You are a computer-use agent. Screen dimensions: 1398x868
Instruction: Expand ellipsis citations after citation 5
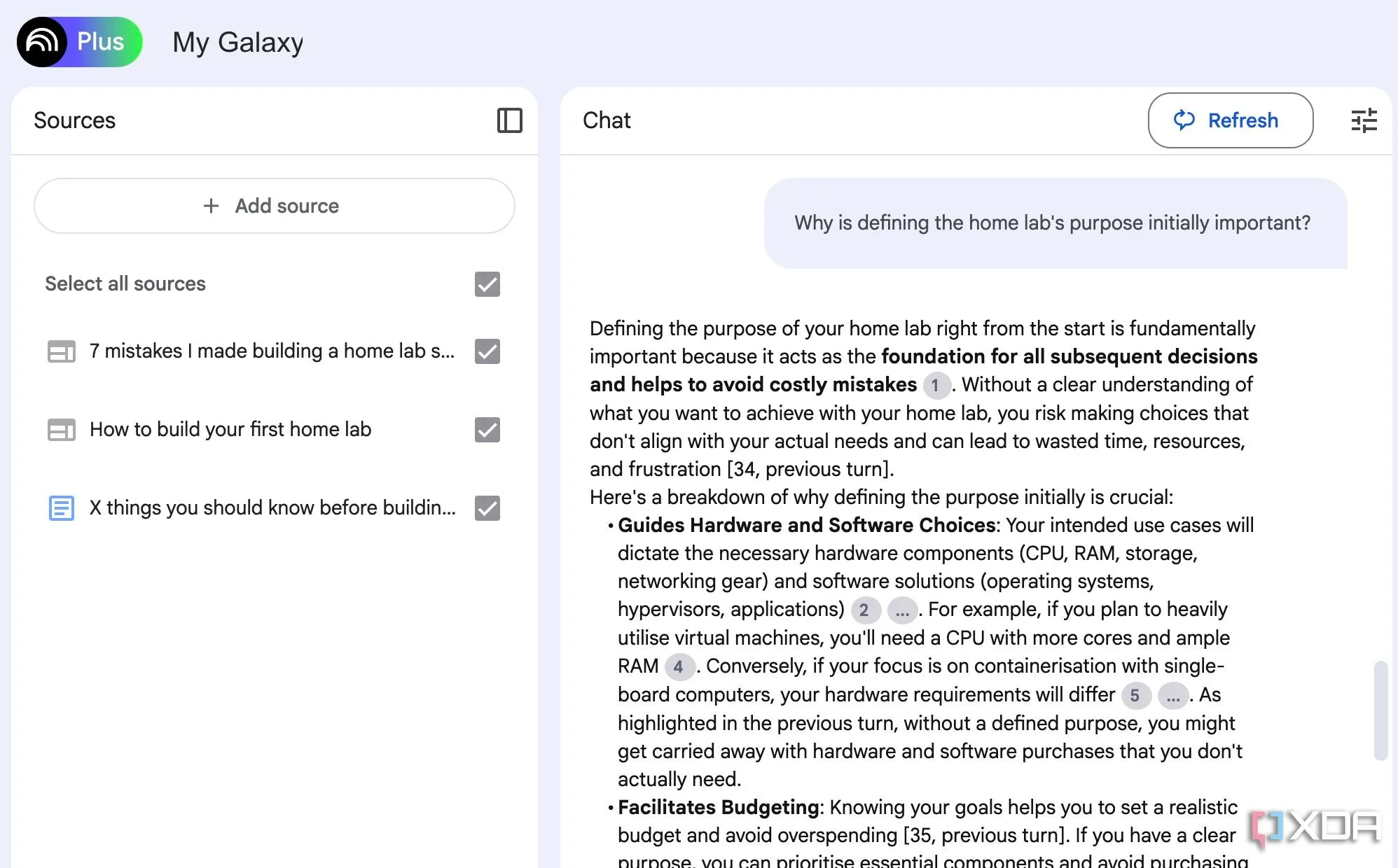click(x=1172, y=695)
